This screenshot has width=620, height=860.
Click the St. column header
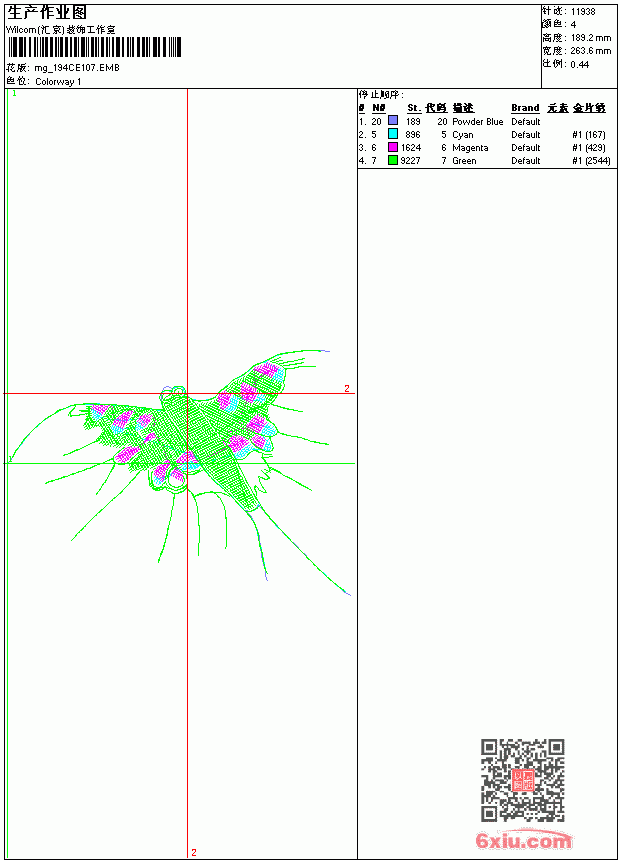click(x=414, y=108)
